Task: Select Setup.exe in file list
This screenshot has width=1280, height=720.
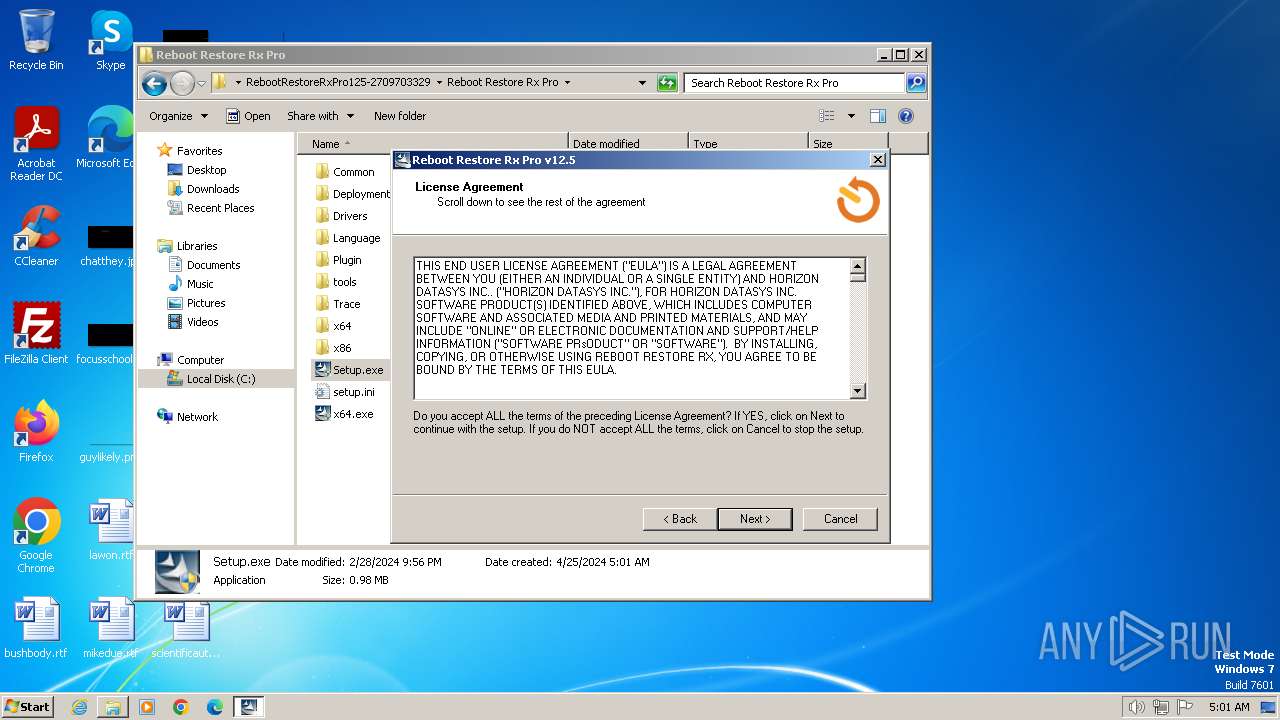Action: [x=349, y=370]
